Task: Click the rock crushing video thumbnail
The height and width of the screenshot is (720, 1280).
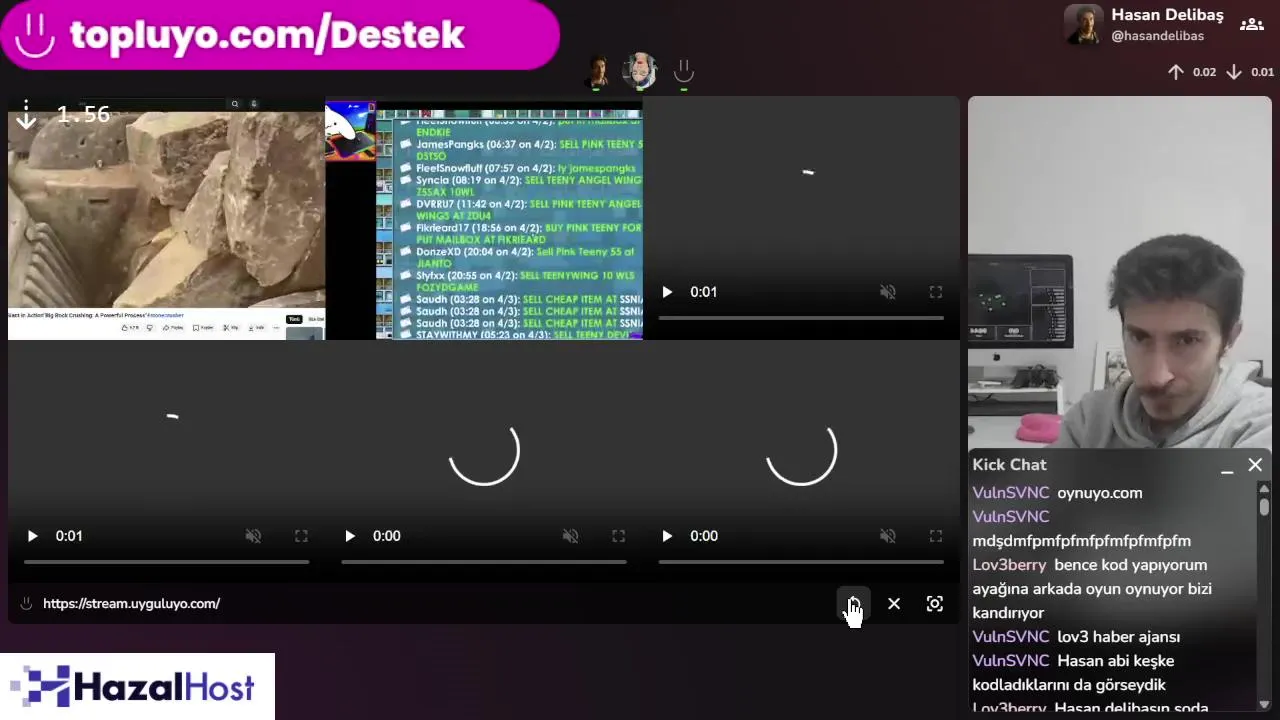Action: (166, 218)
